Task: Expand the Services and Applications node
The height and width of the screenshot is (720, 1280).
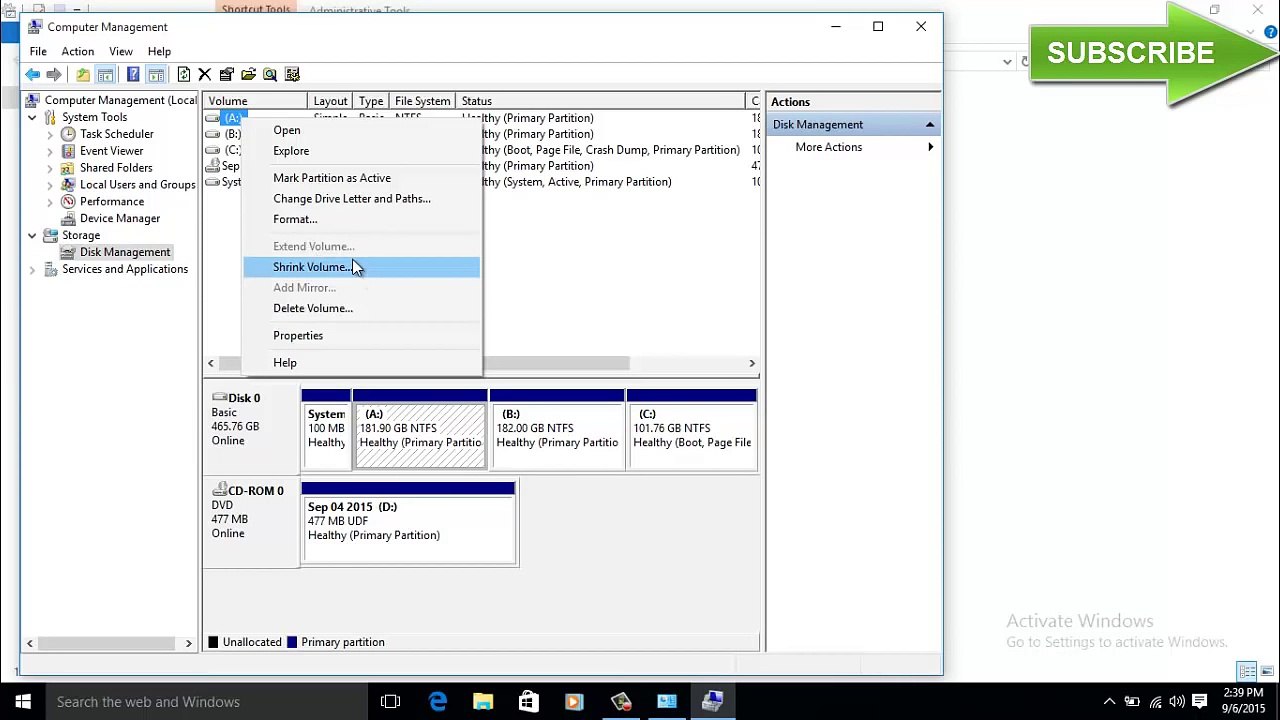Action: 32,269
